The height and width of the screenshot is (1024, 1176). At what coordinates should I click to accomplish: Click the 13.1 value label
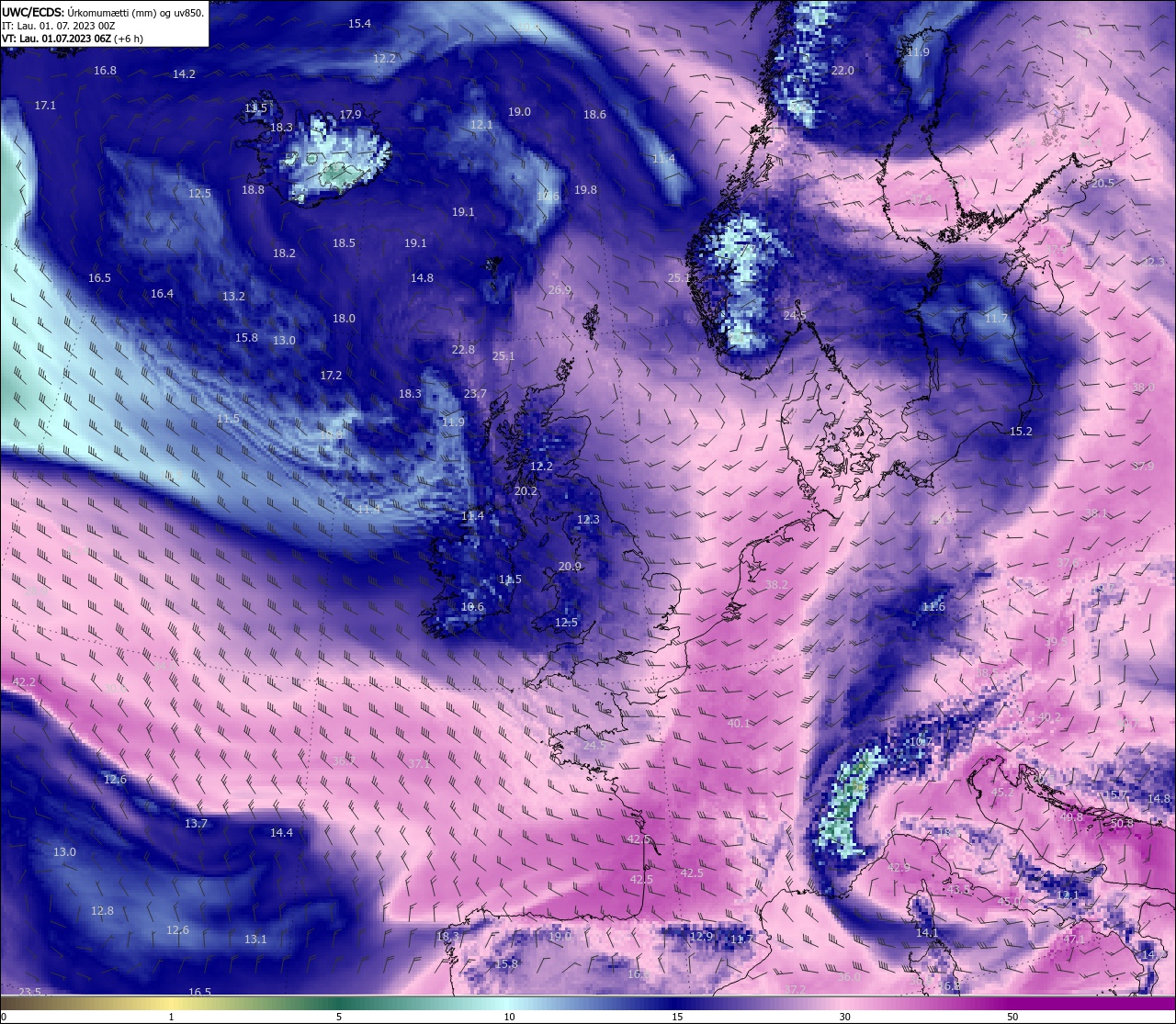(255, 940)
